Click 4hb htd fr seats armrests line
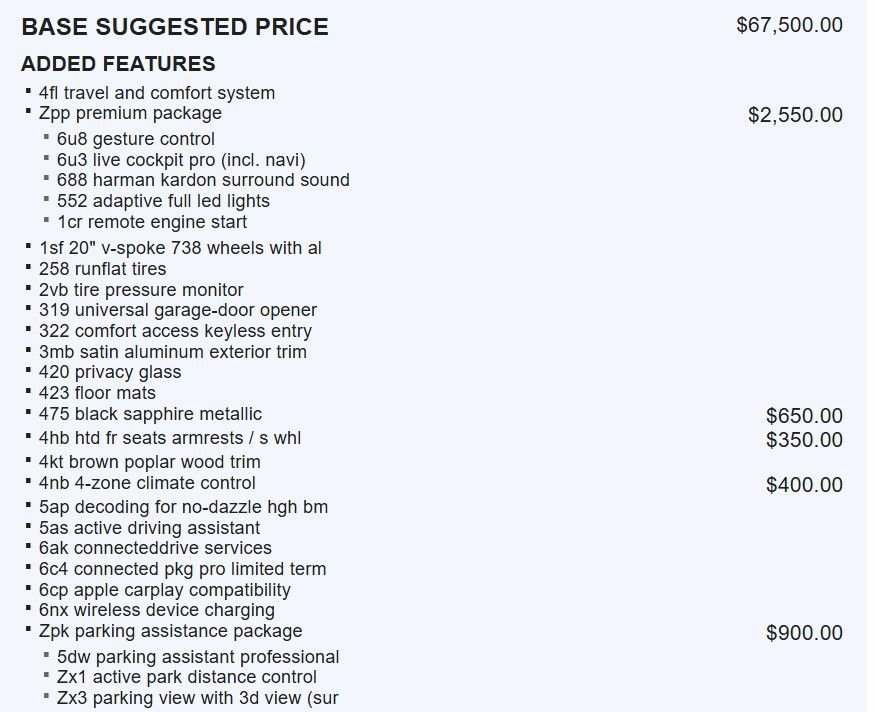Screen dimensions: 876x712 (x=170, y=438)
